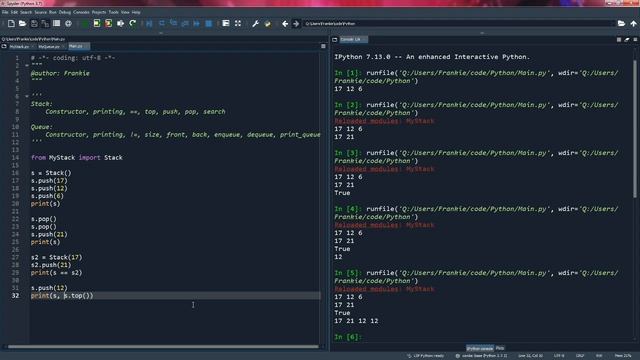Screen dimensions: 640x360
Task: Change to the parent directory
Action: [633, 24]
